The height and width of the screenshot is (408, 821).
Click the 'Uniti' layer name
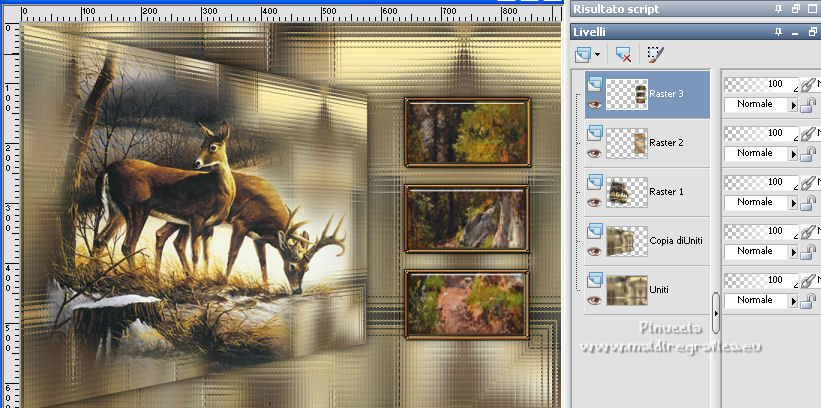click(659, 290)
